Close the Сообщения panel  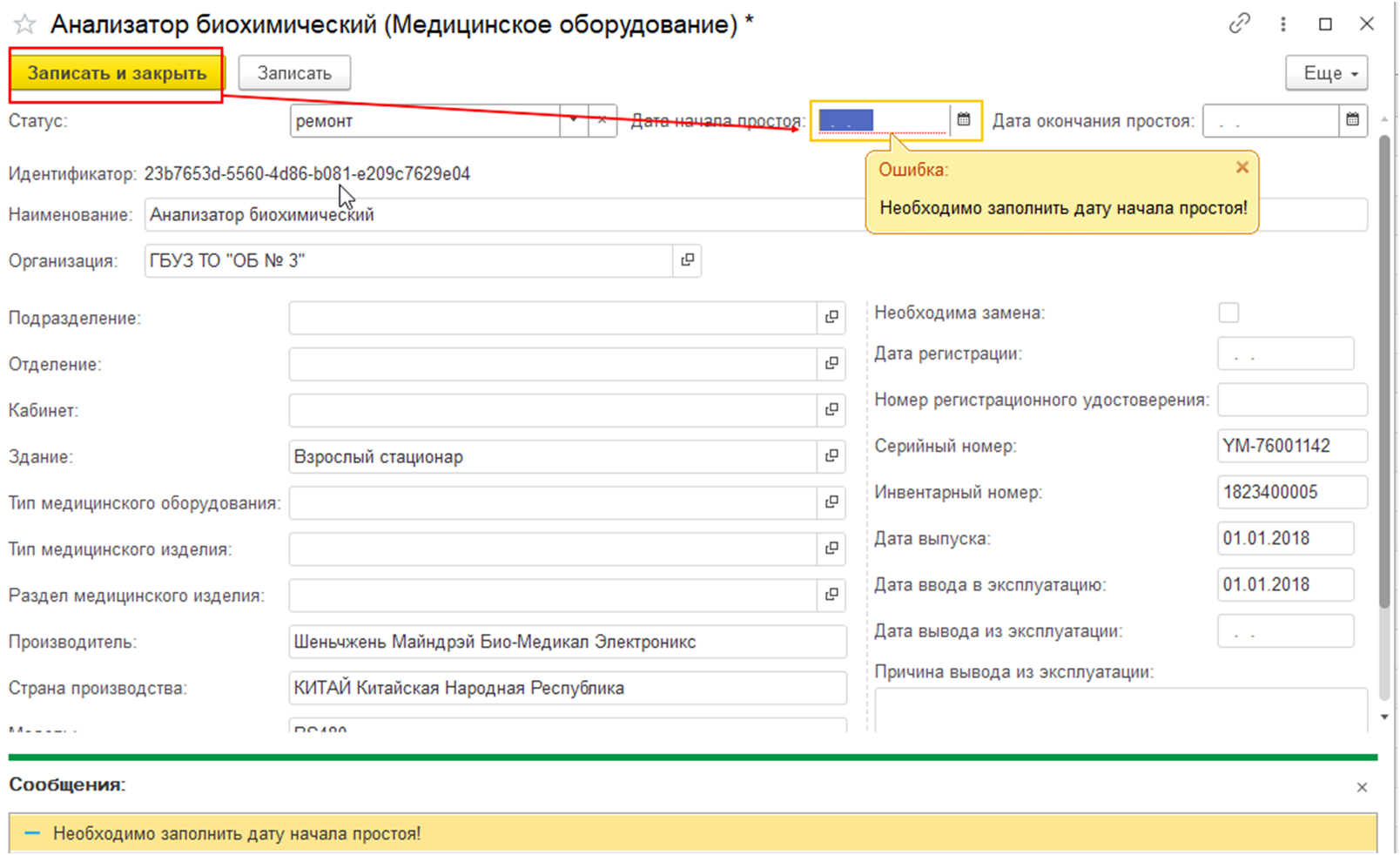[1362, 787]
